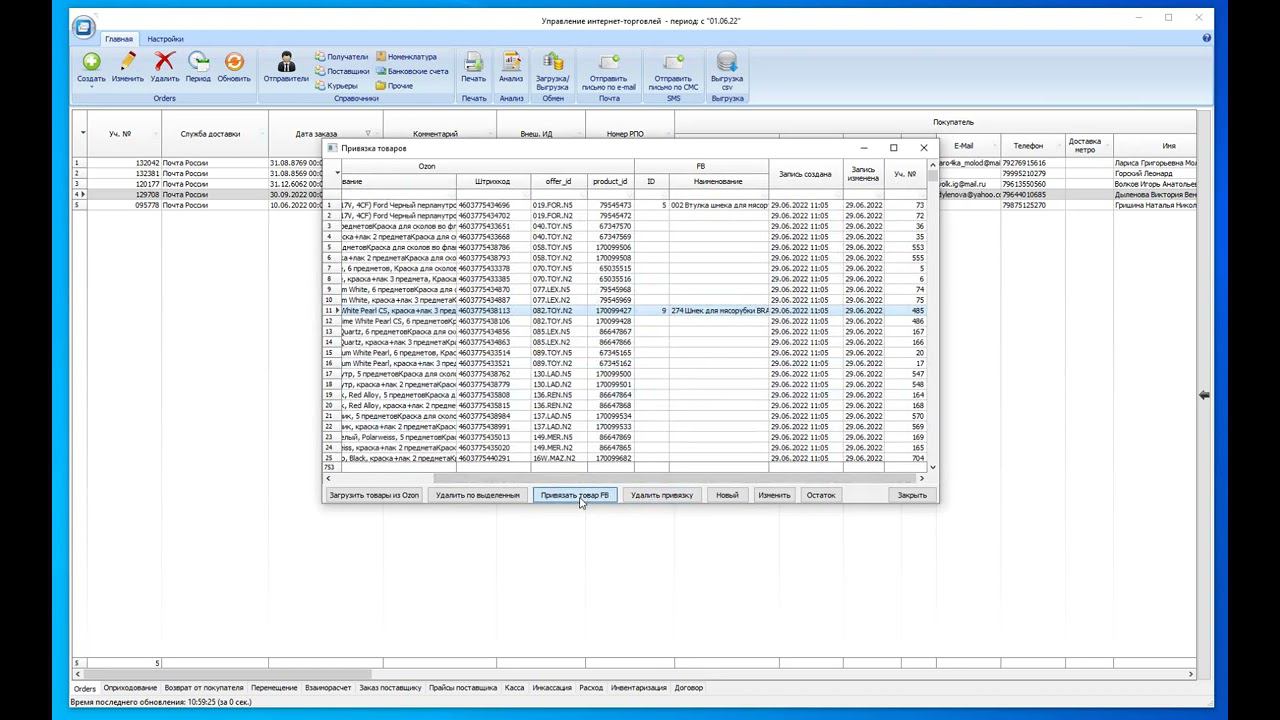Screen dimensions: 1280x720
Task: Click the blue help question icon
Action: [x=1208, y=38]
